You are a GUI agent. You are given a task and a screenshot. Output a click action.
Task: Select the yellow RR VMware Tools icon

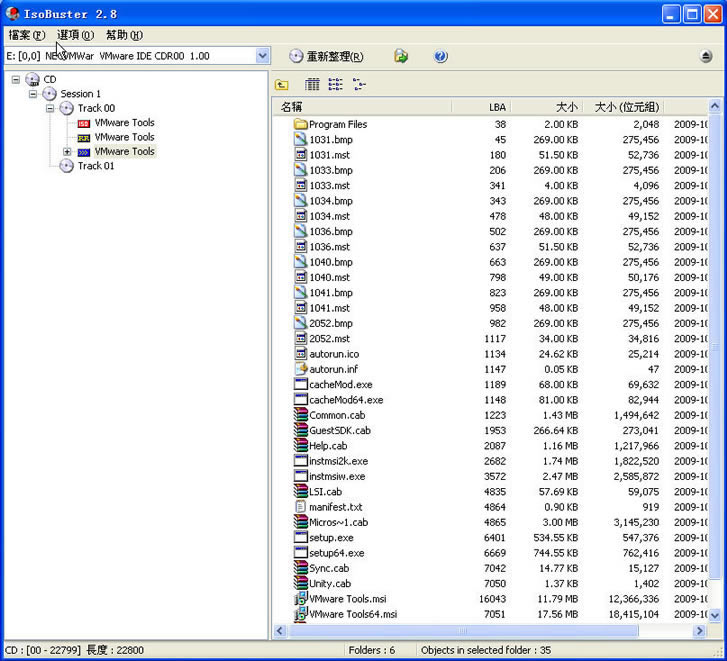pos(84,138)
